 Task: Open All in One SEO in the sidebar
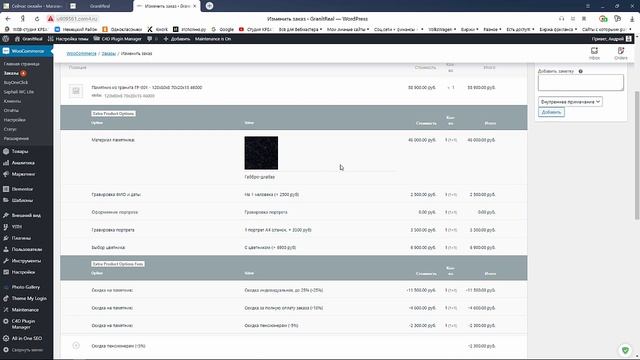(x=27, y=338)
